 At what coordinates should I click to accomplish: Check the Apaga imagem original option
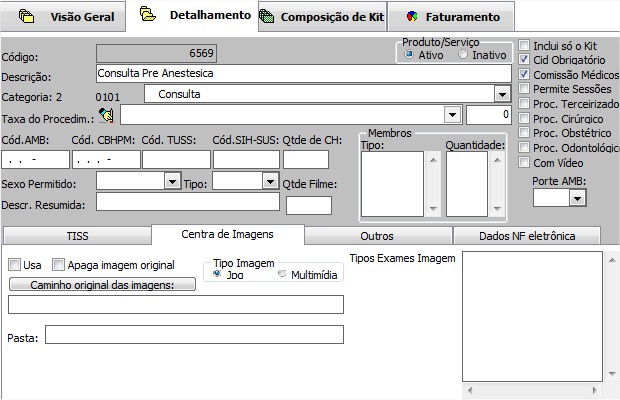point(59,265)
